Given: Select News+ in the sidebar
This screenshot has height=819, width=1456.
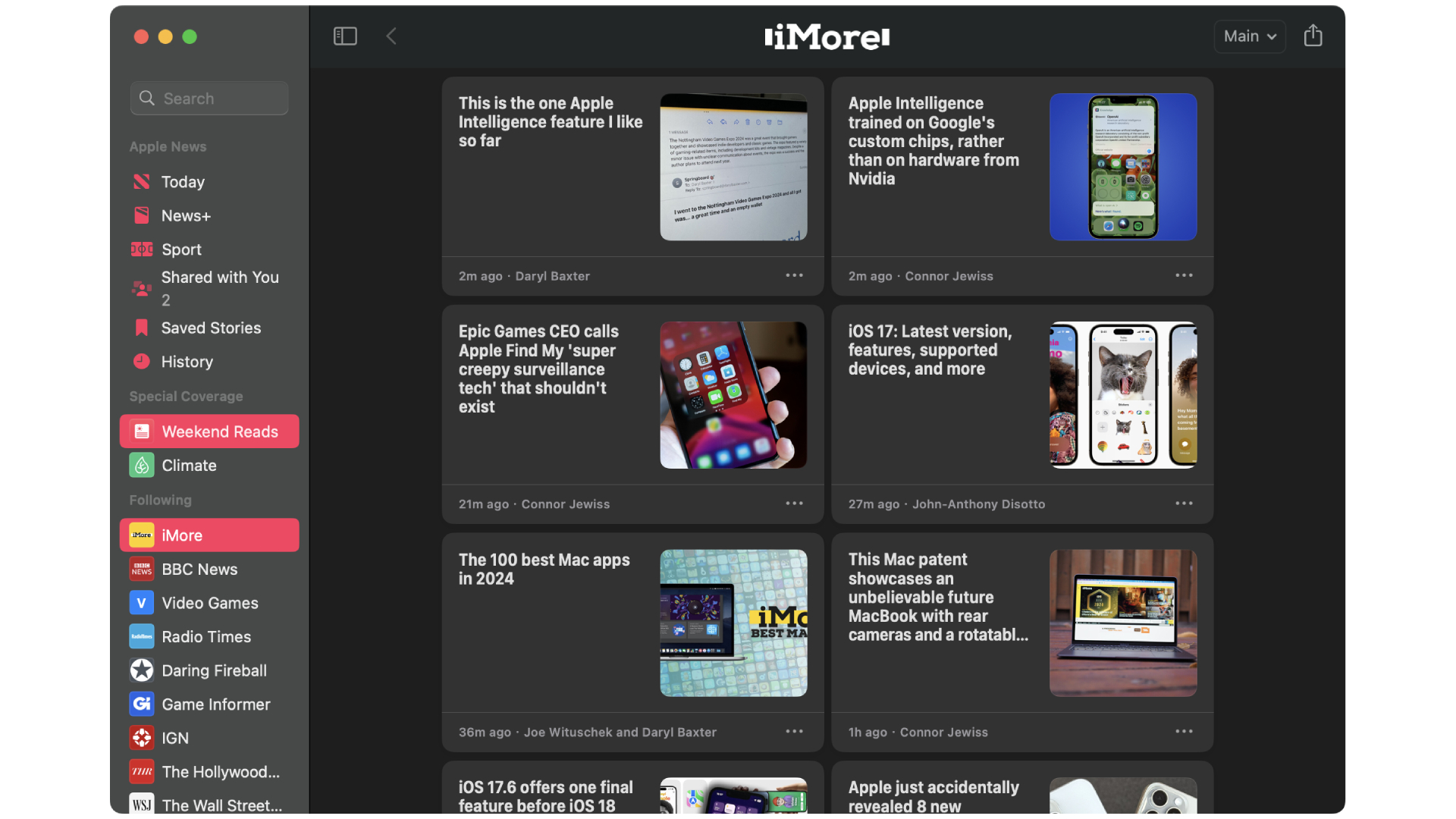Looking at the screenshot, I should pos(186,216).
